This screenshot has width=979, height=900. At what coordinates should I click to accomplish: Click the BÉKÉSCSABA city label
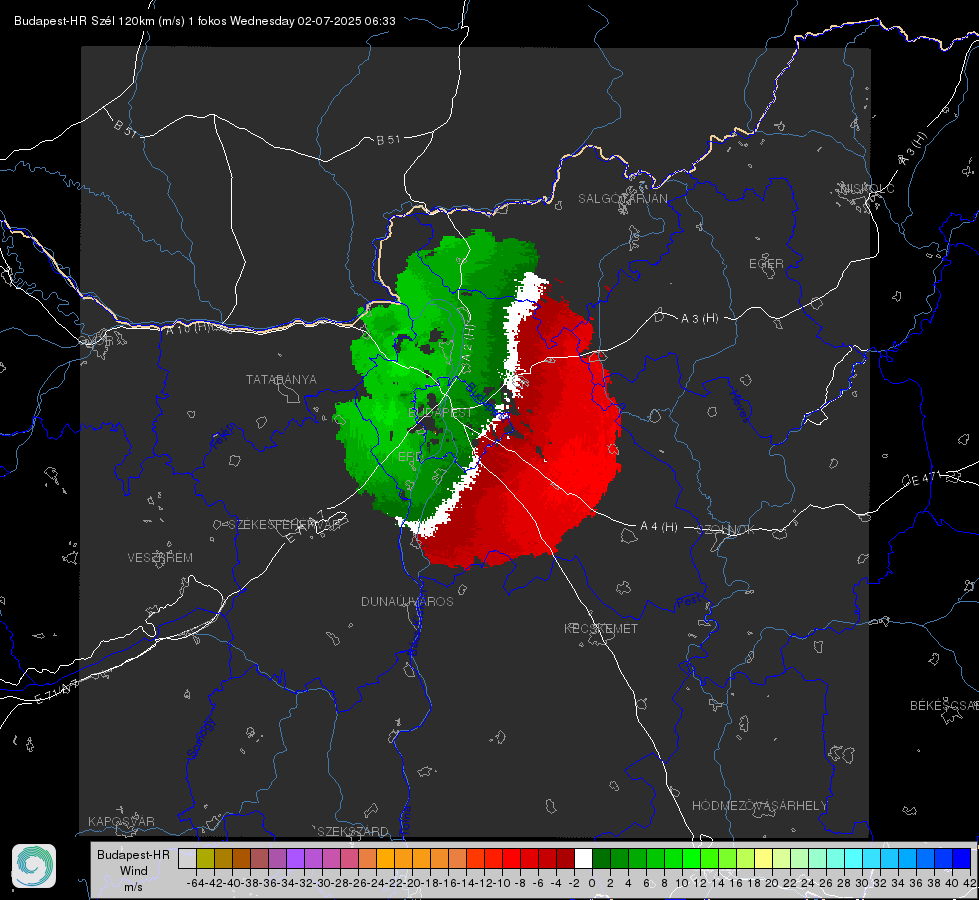[x=944, y=706]
